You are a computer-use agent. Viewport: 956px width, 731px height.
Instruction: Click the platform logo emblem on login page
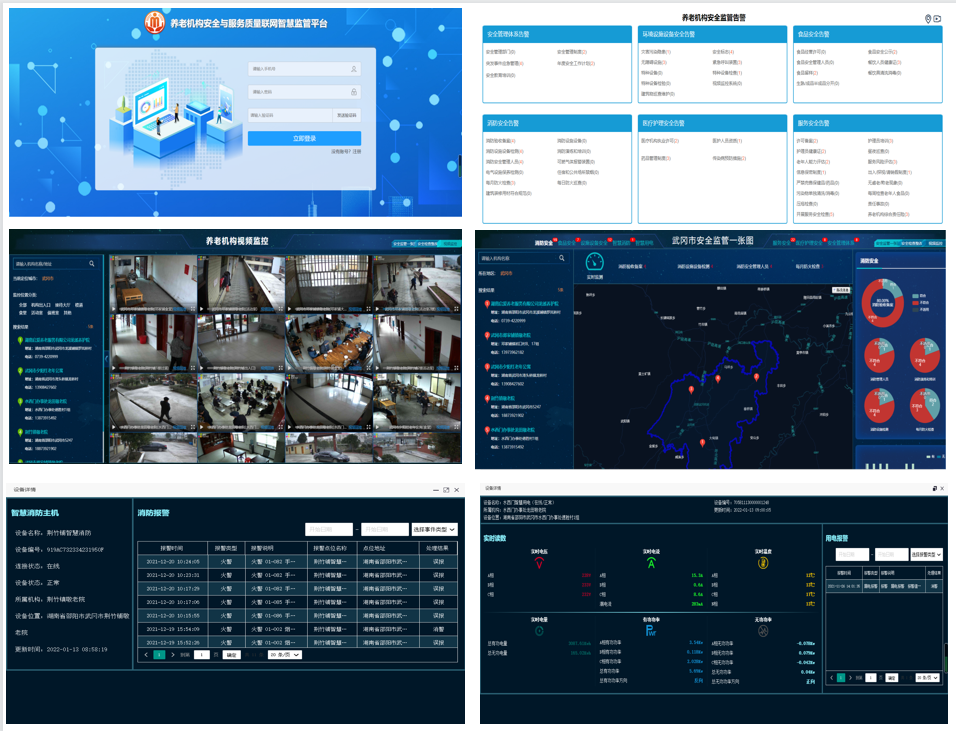(155, 22)
